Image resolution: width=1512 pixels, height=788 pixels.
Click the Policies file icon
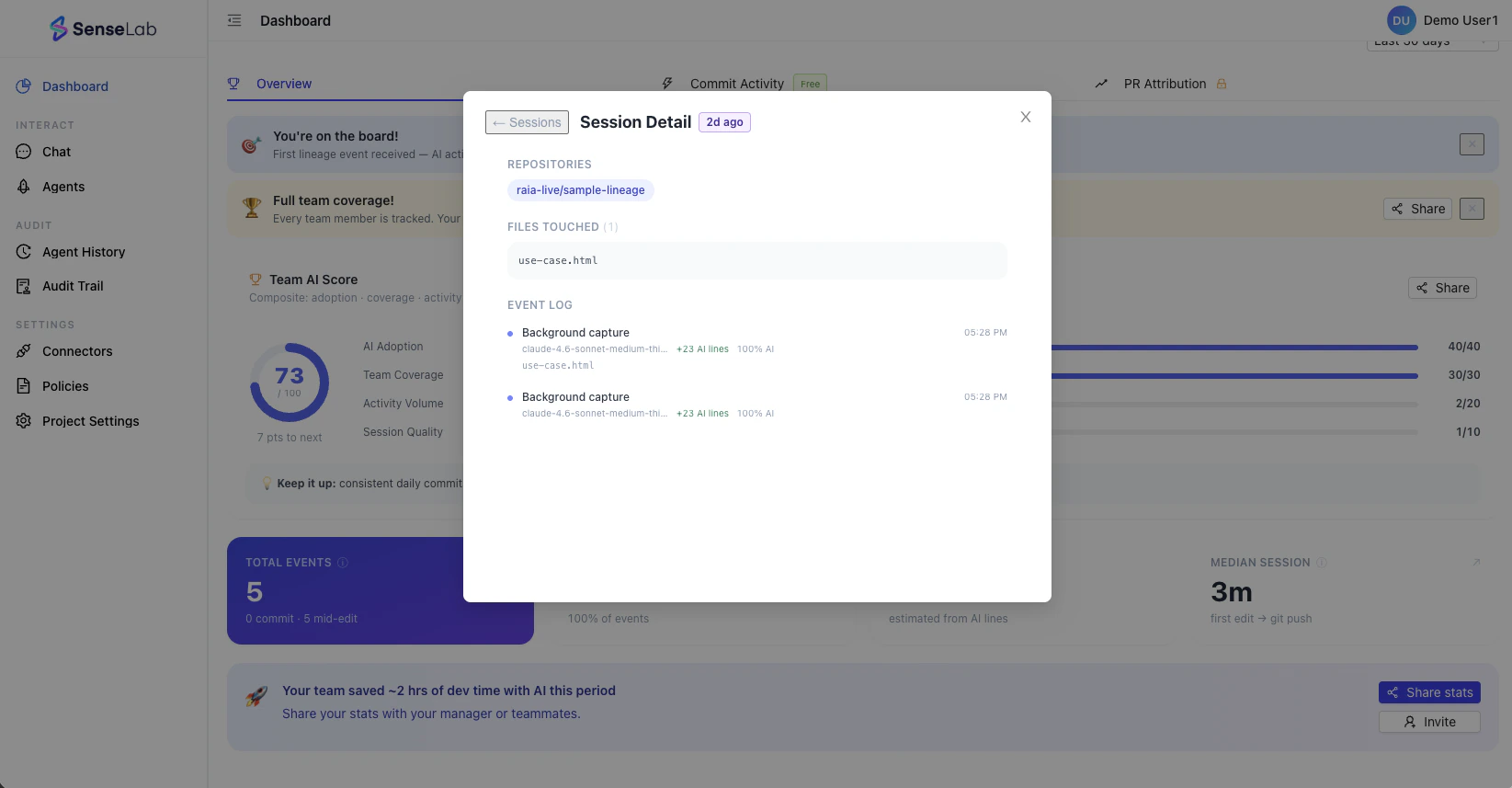24,386
